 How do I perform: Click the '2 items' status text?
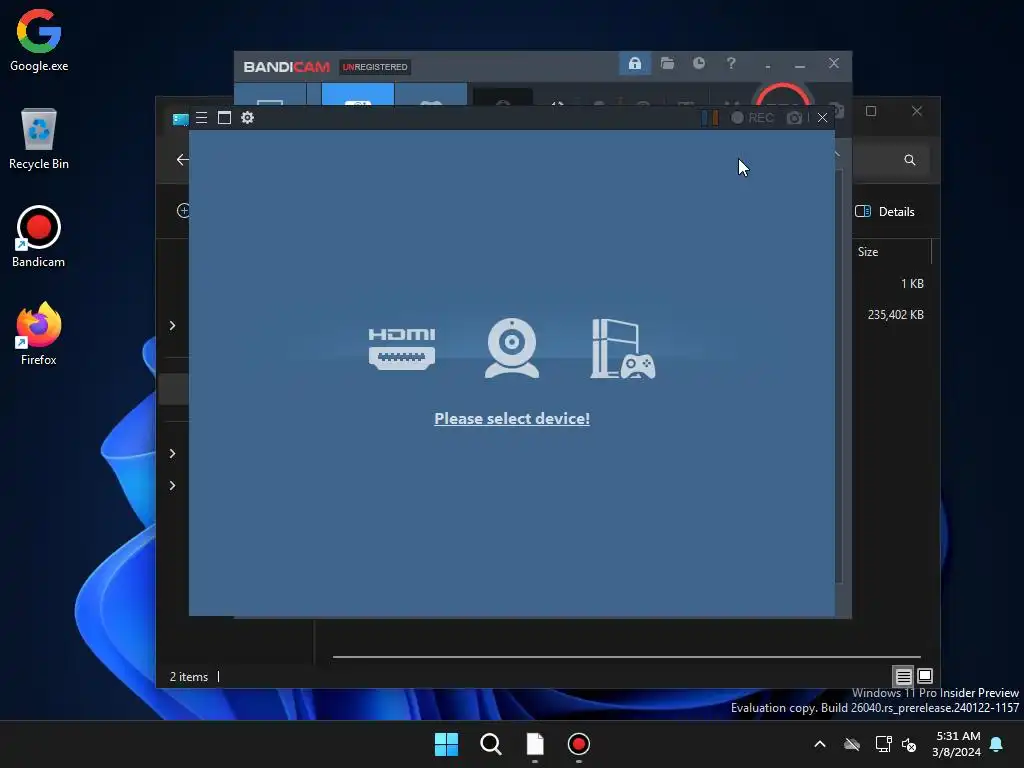click(x=189, y=677)
